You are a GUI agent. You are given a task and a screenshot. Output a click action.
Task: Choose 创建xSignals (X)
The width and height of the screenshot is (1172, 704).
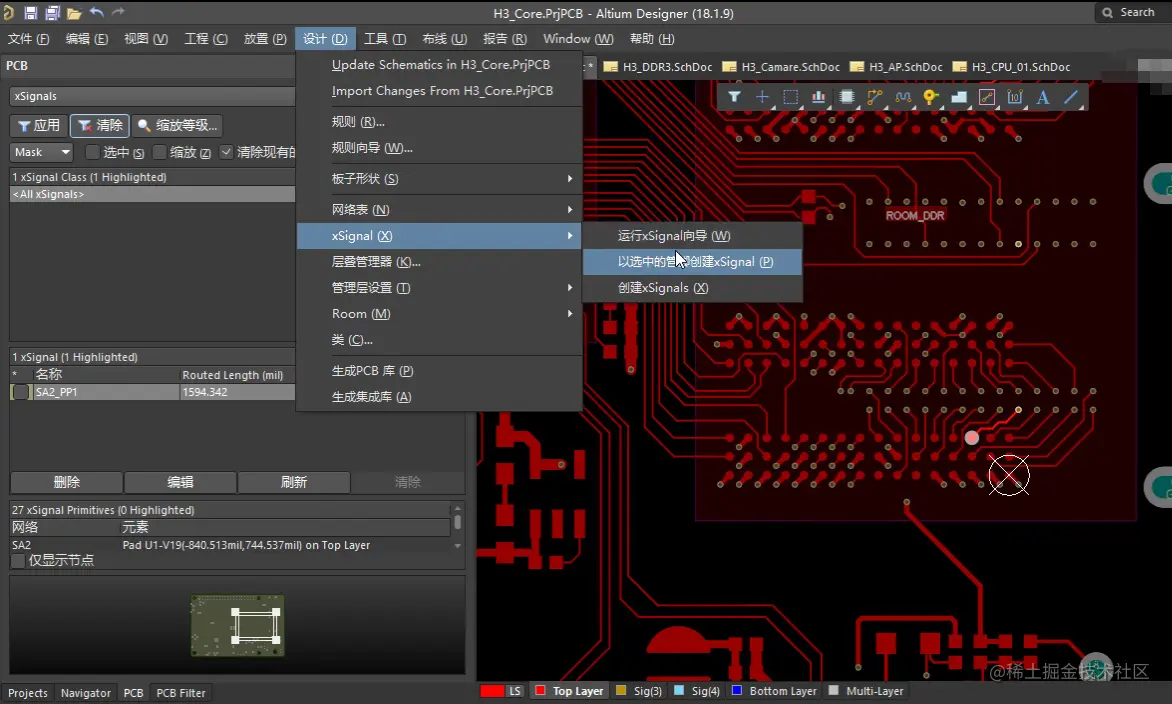tap(692, 288)
